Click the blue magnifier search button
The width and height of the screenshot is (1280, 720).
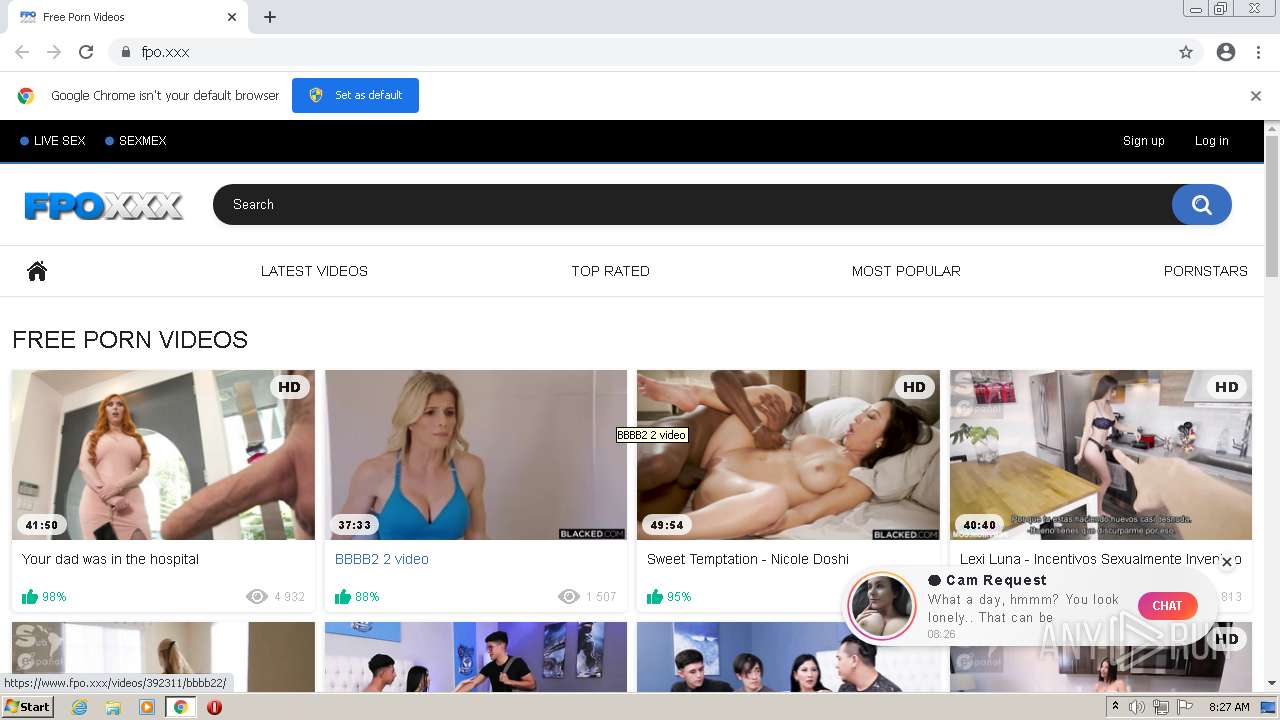pos(1202,205)
